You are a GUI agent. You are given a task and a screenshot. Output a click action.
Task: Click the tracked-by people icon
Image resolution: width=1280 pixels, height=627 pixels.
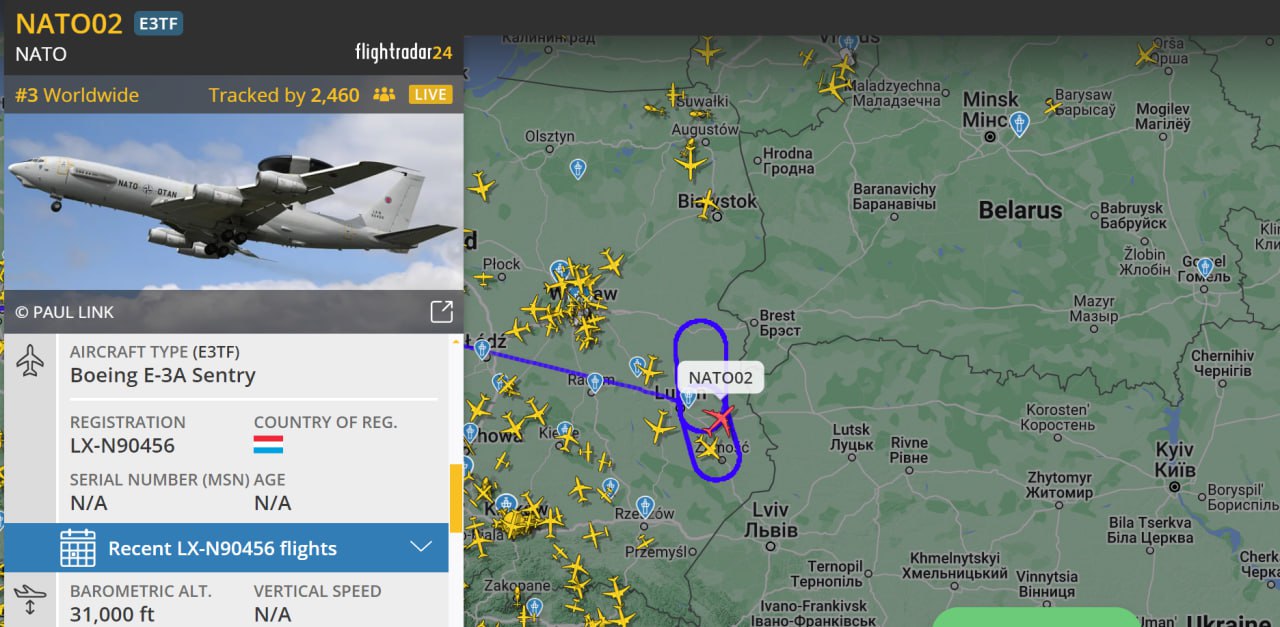[x=384, y=95]
